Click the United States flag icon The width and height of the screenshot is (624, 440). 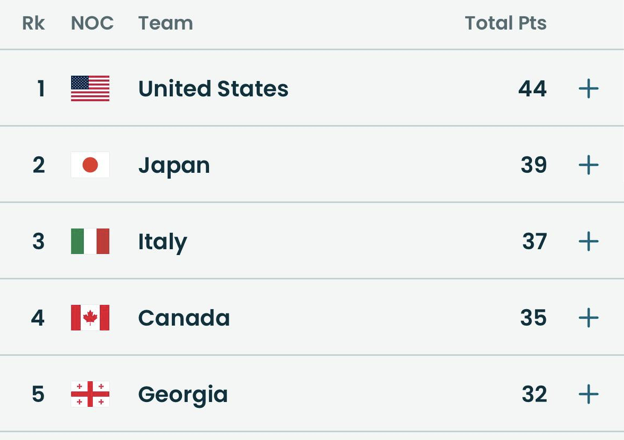click(90, 88)
